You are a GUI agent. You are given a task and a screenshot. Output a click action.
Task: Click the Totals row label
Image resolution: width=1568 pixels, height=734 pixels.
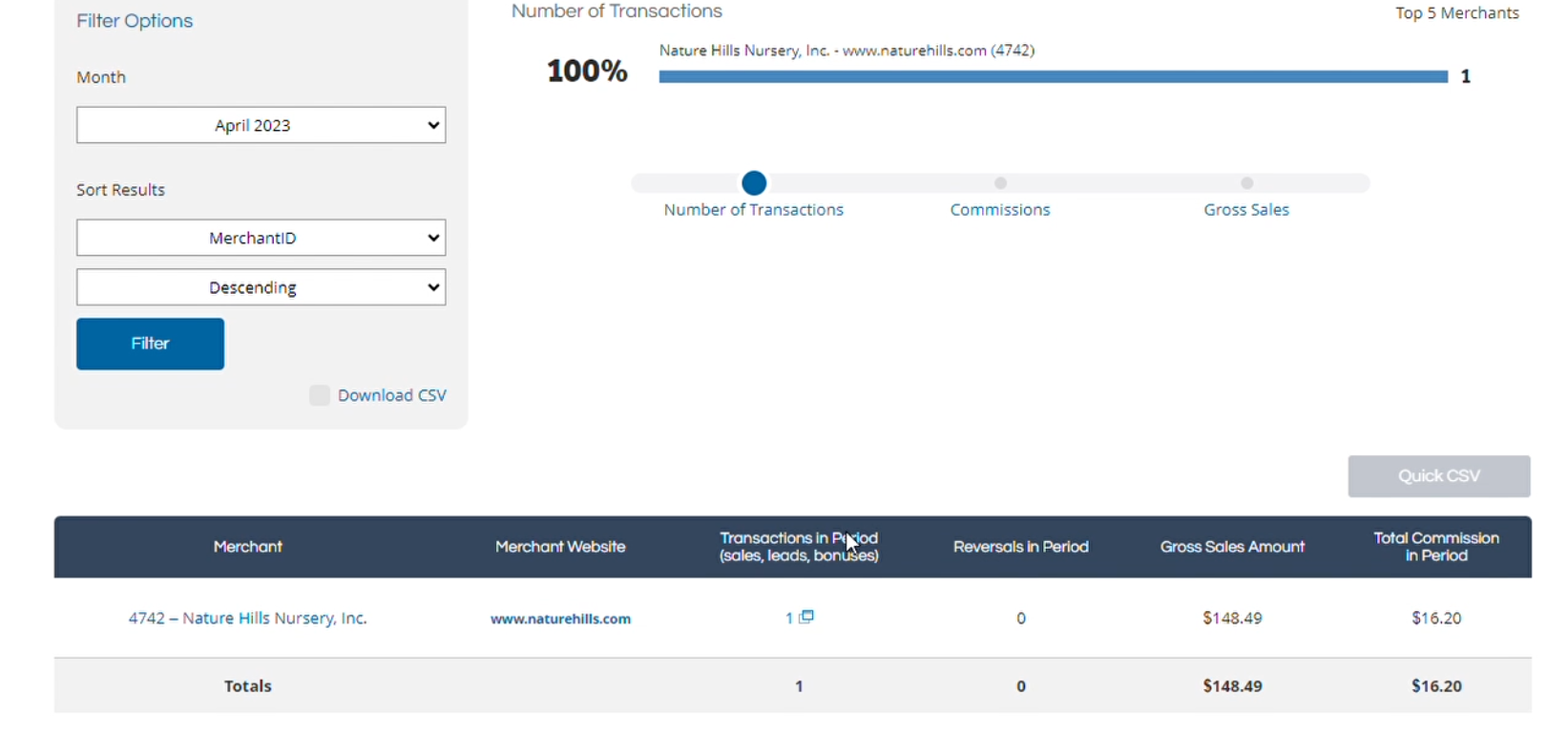pos(248,686)
